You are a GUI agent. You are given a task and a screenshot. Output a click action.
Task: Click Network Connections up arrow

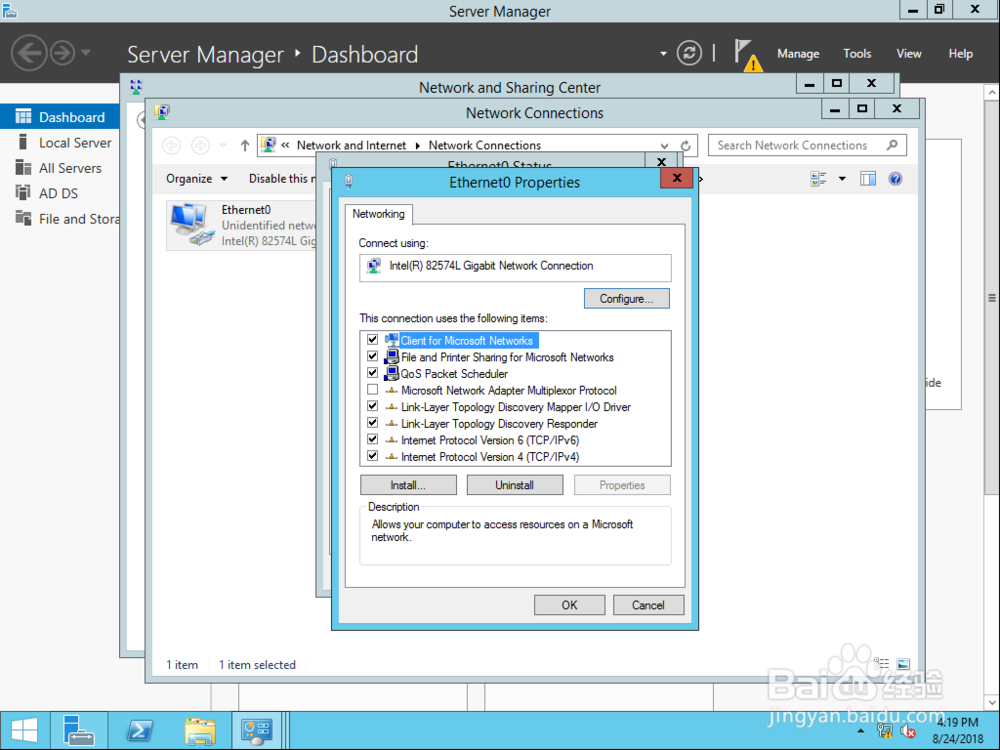[x=244, y=145]
